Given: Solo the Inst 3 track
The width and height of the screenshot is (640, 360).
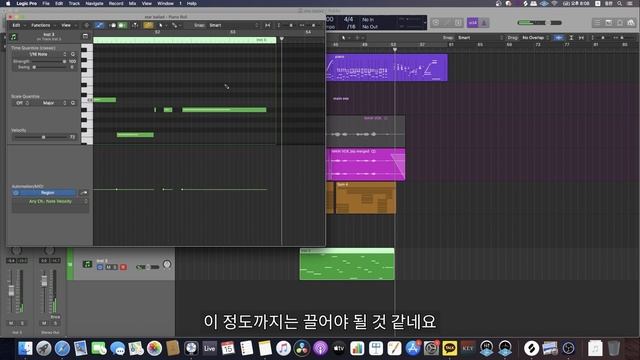Looking at the screenshot, I should (115, 267).
